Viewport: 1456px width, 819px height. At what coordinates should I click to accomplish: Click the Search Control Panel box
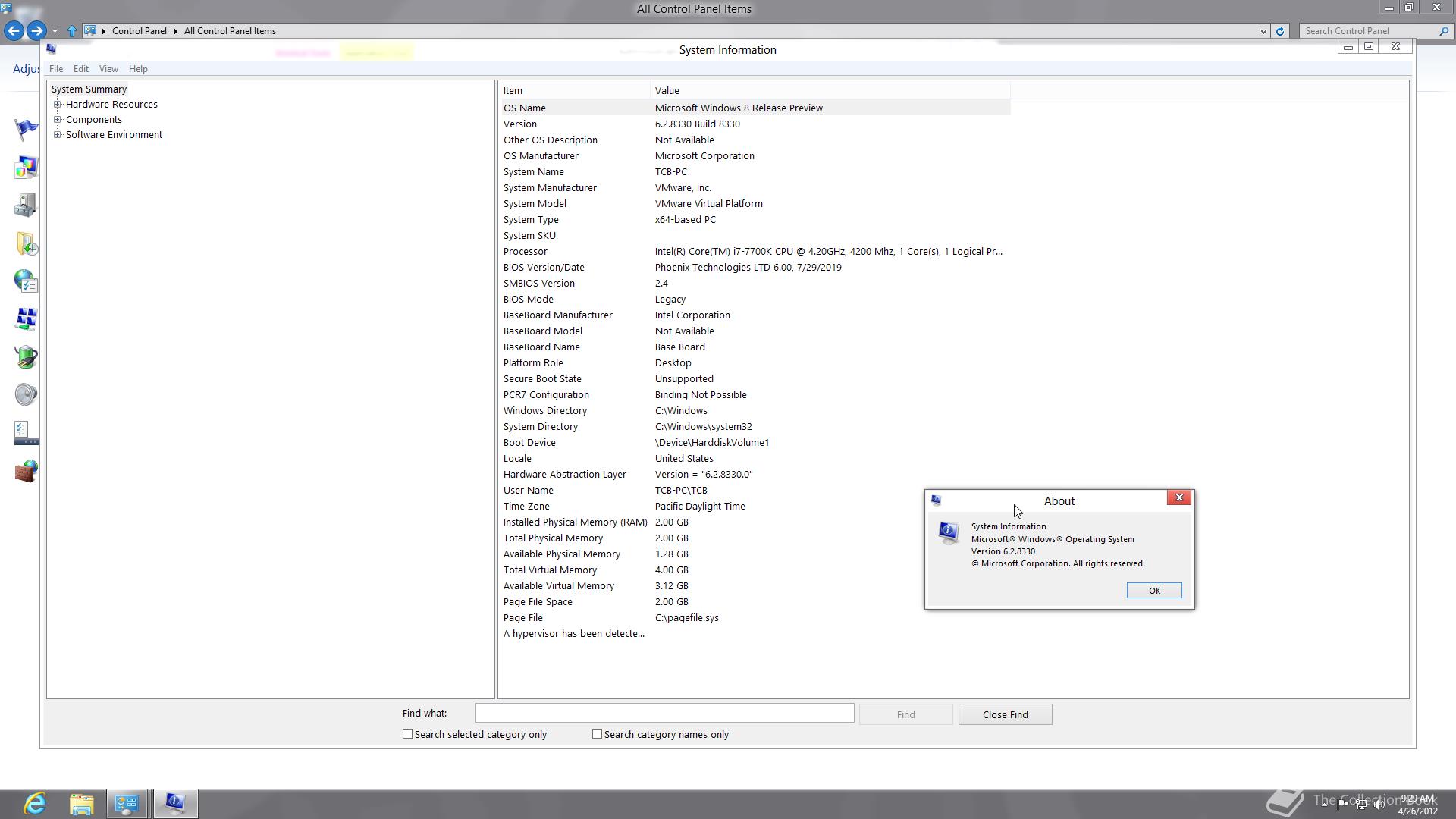[x=1370, y=31]
